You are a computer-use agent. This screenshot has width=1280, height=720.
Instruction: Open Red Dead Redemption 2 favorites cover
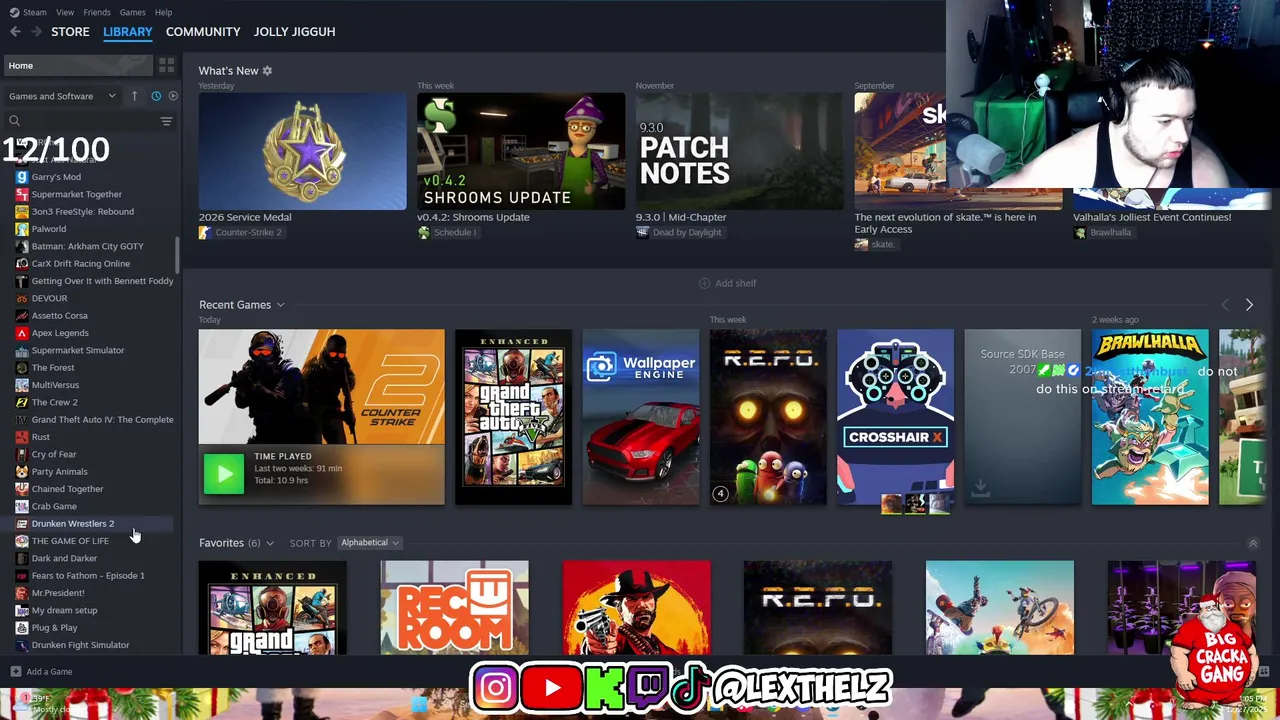(x=636, y=608)
